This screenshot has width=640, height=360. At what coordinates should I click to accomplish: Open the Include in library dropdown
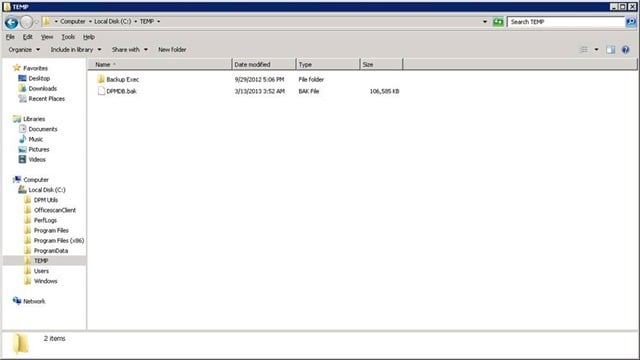(76, 50)
